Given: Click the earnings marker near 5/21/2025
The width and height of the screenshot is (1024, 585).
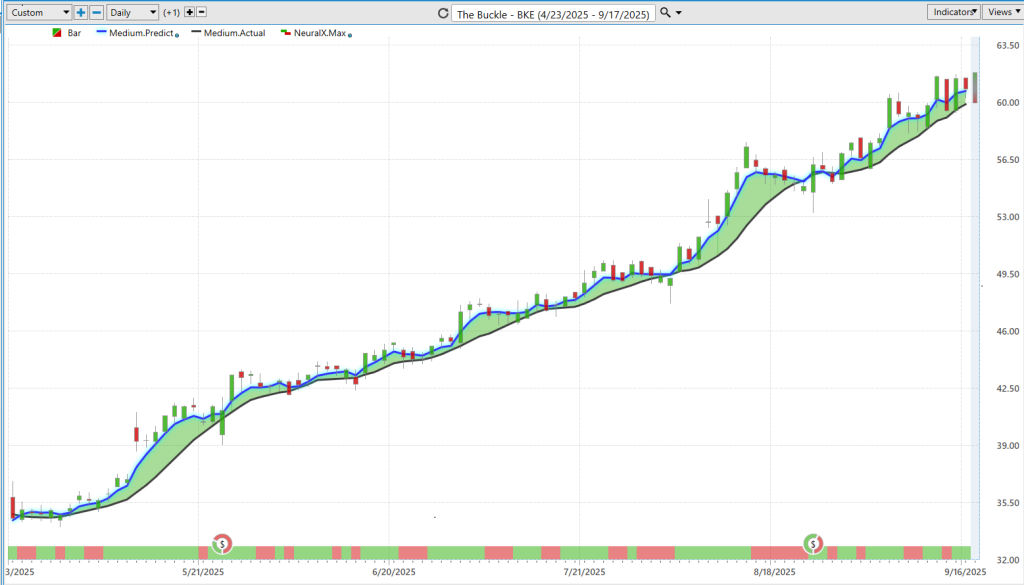Looking at the screenshot, I should [x=222, y=543].
